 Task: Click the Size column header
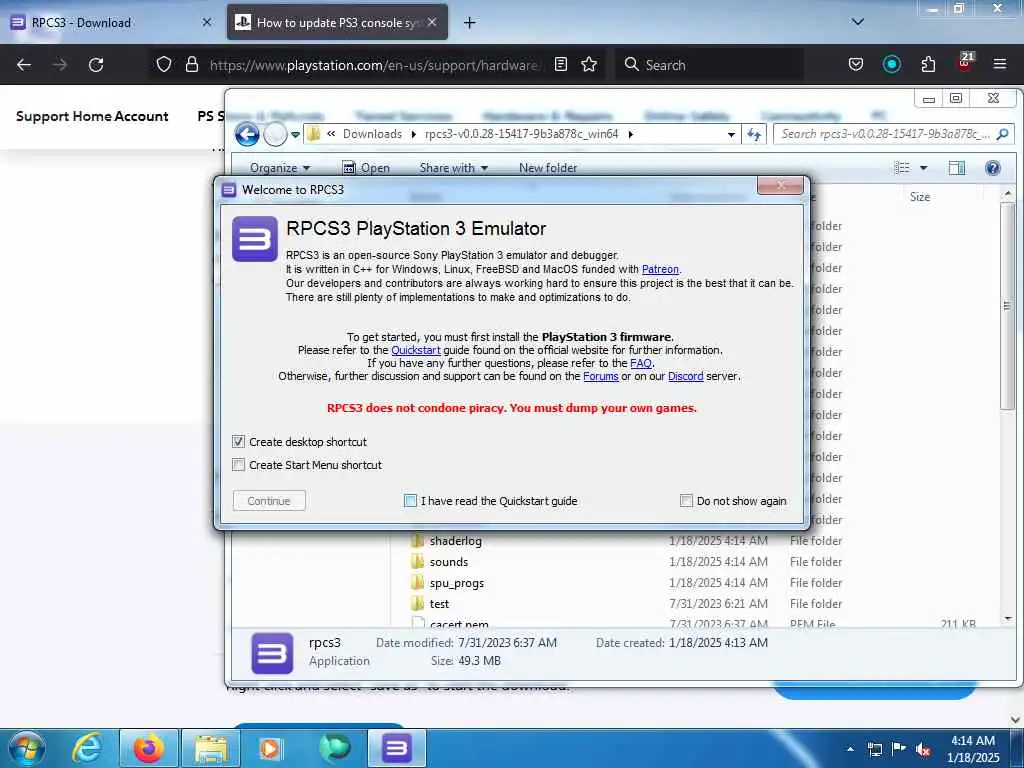coord(920,197)
